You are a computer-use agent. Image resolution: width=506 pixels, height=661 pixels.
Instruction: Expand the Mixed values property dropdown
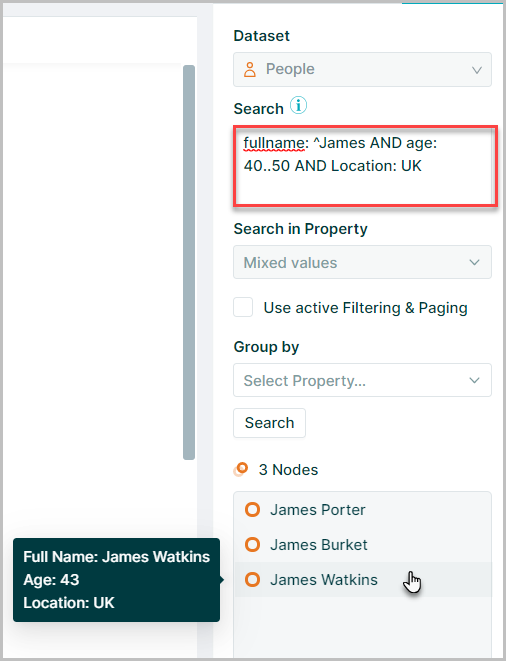tap(362, 262)
